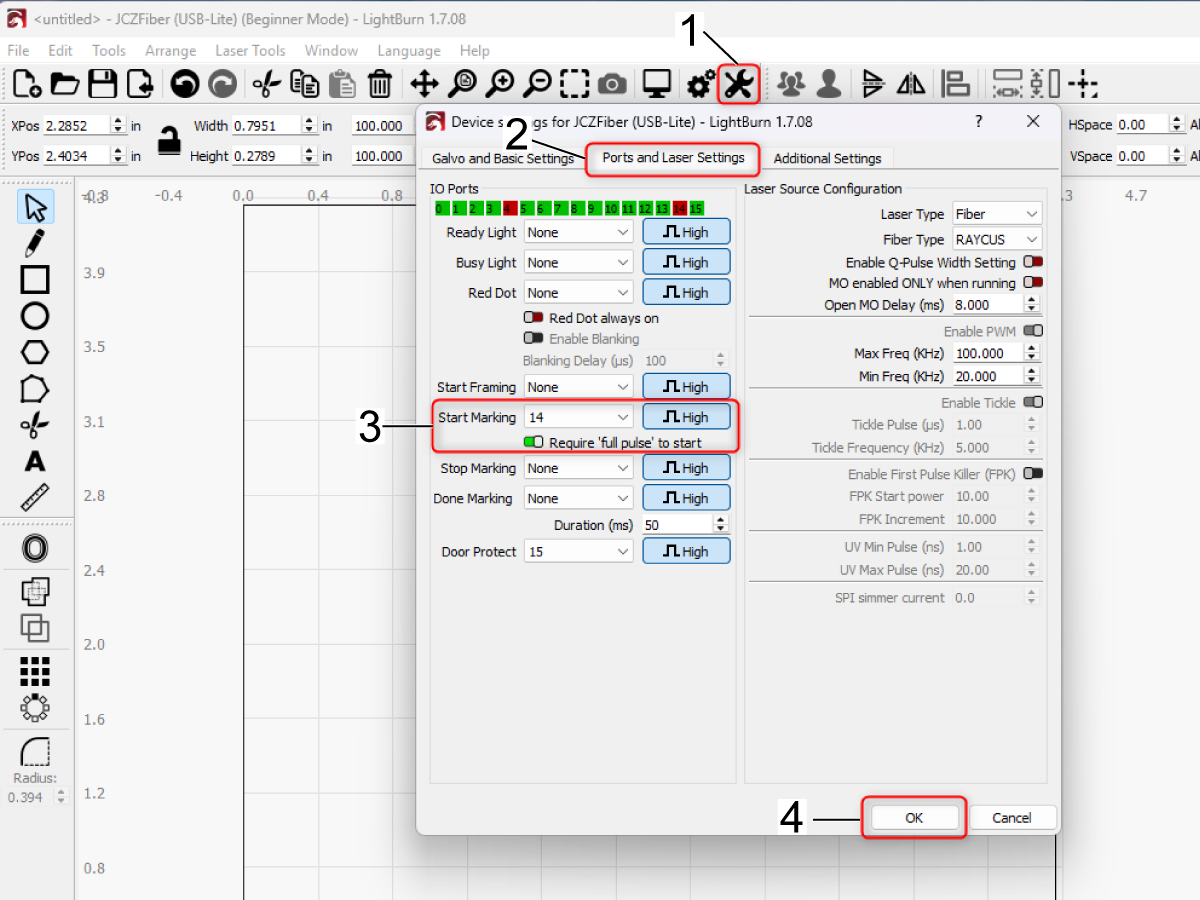Open the Stop Marking port dropdown

[x=579, y=468]
